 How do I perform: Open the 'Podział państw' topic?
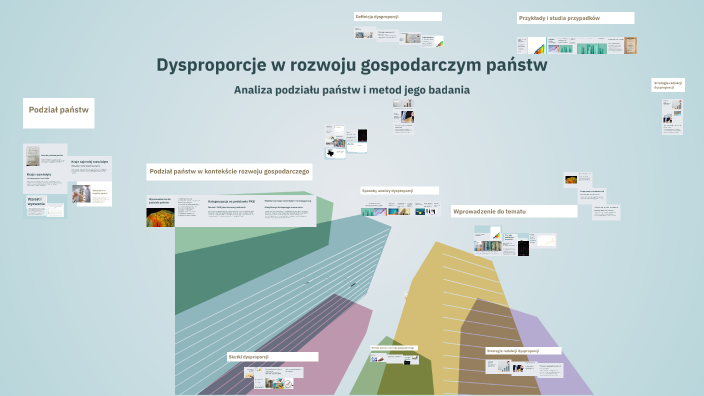59,113
